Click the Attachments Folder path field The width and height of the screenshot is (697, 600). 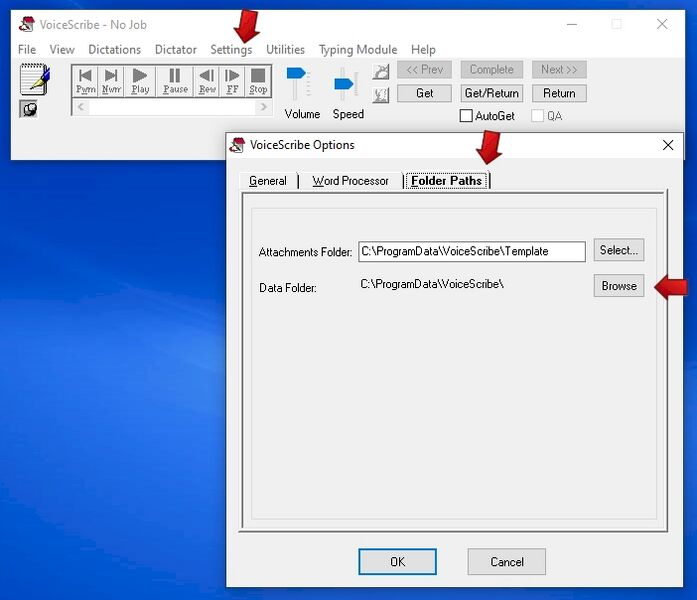(472, 252)
